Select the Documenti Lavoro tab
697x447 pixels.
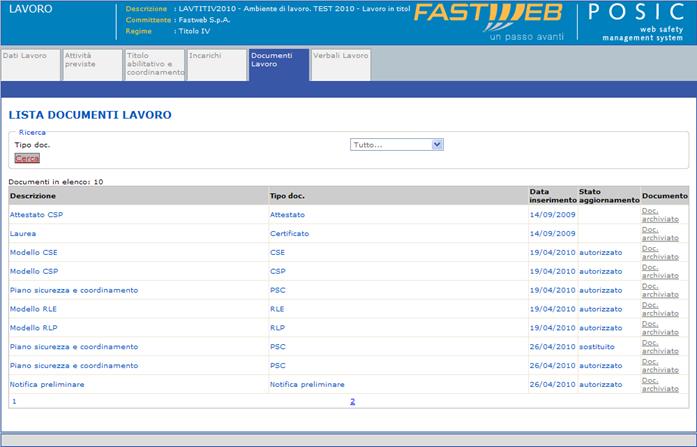(279, 65)
